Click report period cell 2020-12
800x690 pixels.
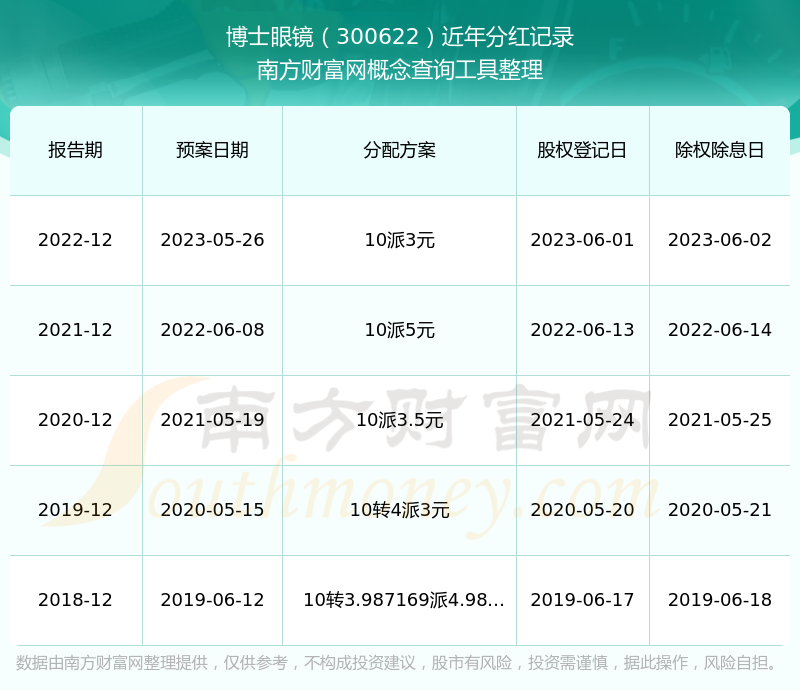click(76, 420)
